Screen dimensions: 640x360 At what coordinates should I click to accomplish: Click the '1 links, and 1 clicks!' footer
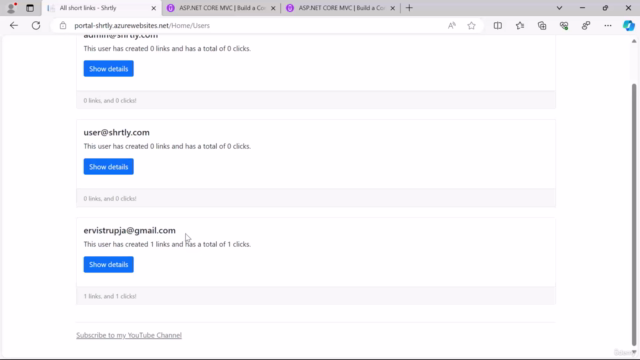(110, 296)
